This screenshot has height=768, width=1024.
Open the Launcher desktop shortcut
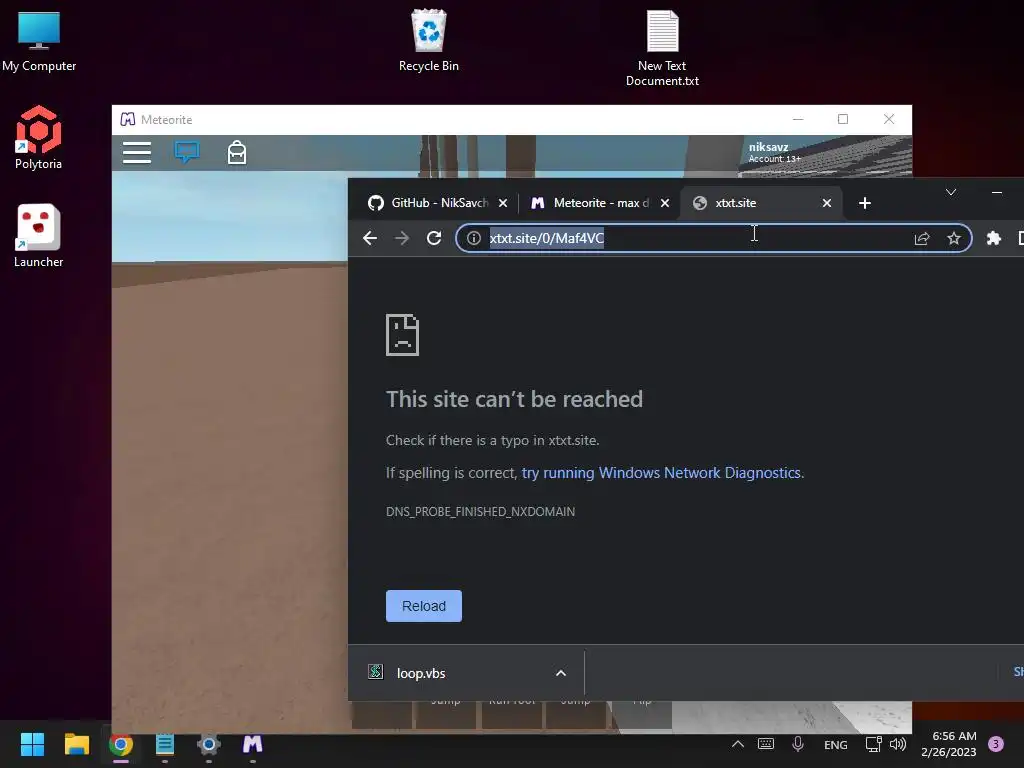tap(39, 236)
